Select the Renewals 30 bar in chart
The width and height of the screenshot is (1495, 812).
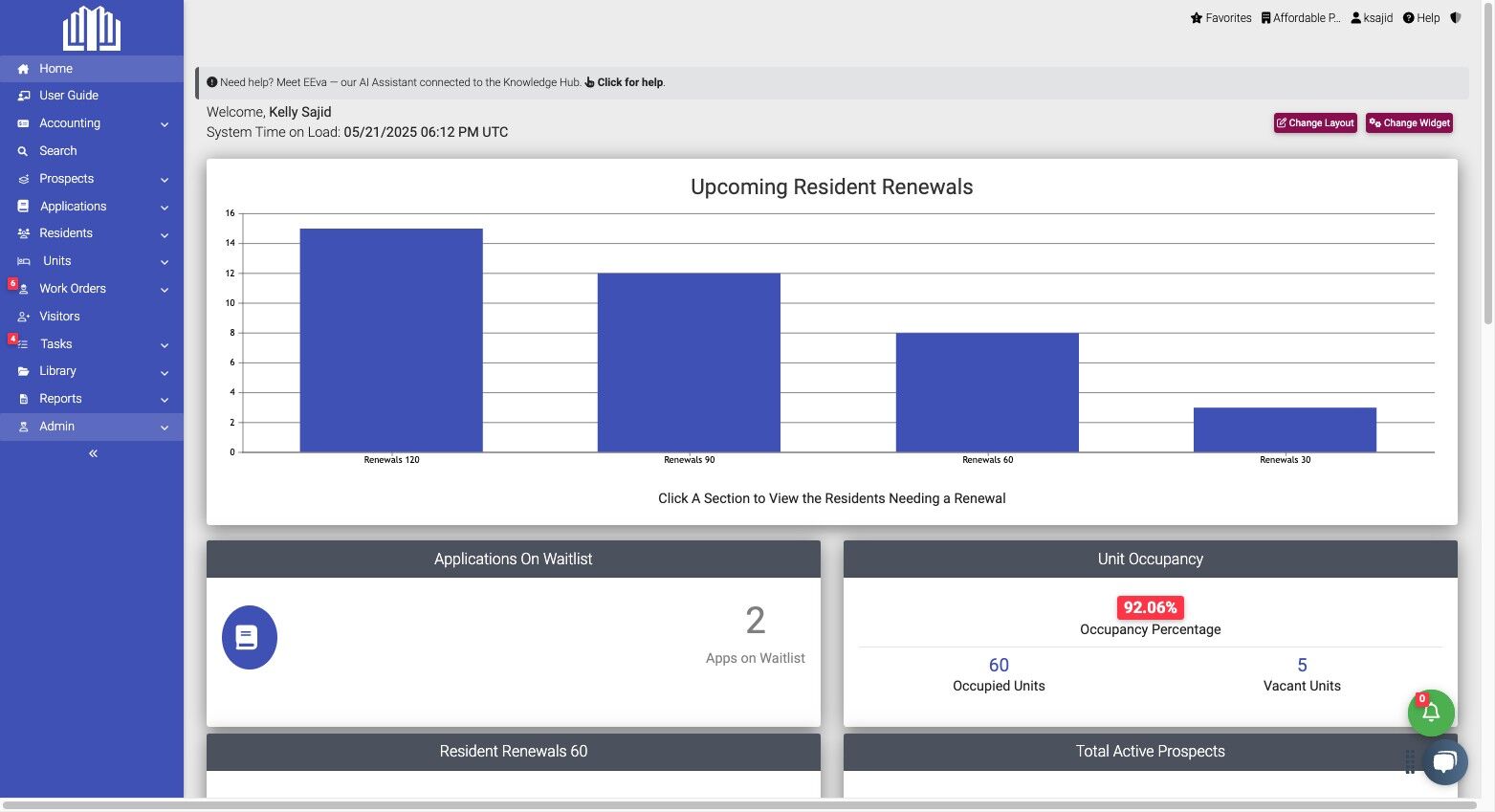(1285, 429)
